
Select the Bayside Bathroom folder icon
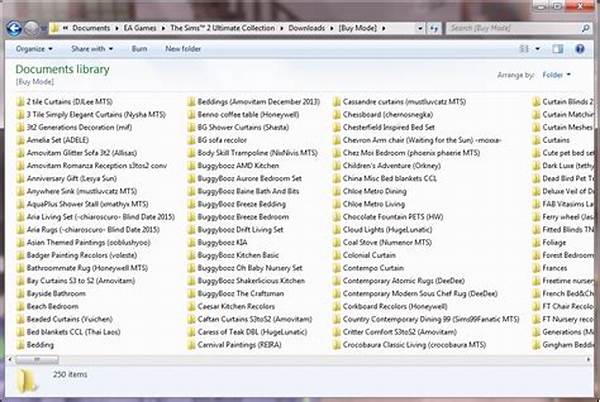pyautogui.click(x=20, y=294)
